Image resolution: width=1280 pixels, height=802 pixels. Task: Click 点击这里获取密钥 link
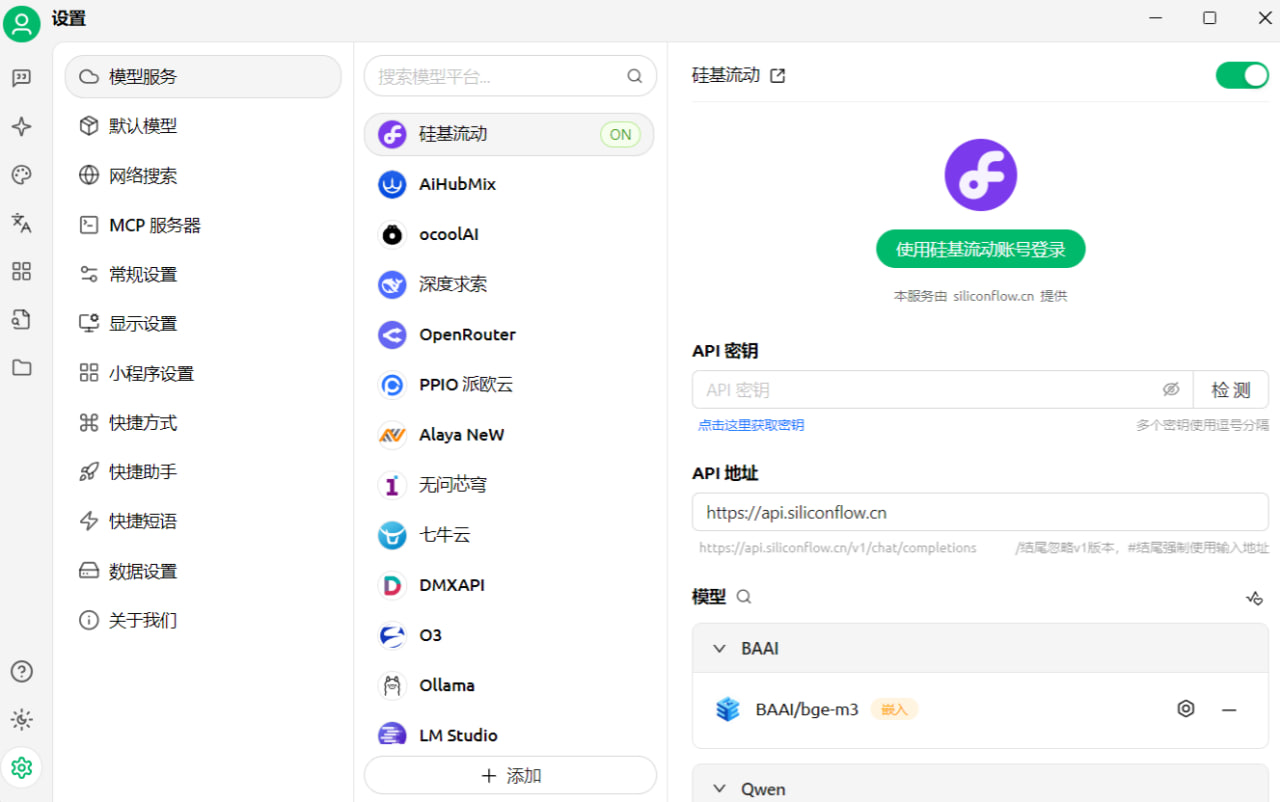(751, 425)
